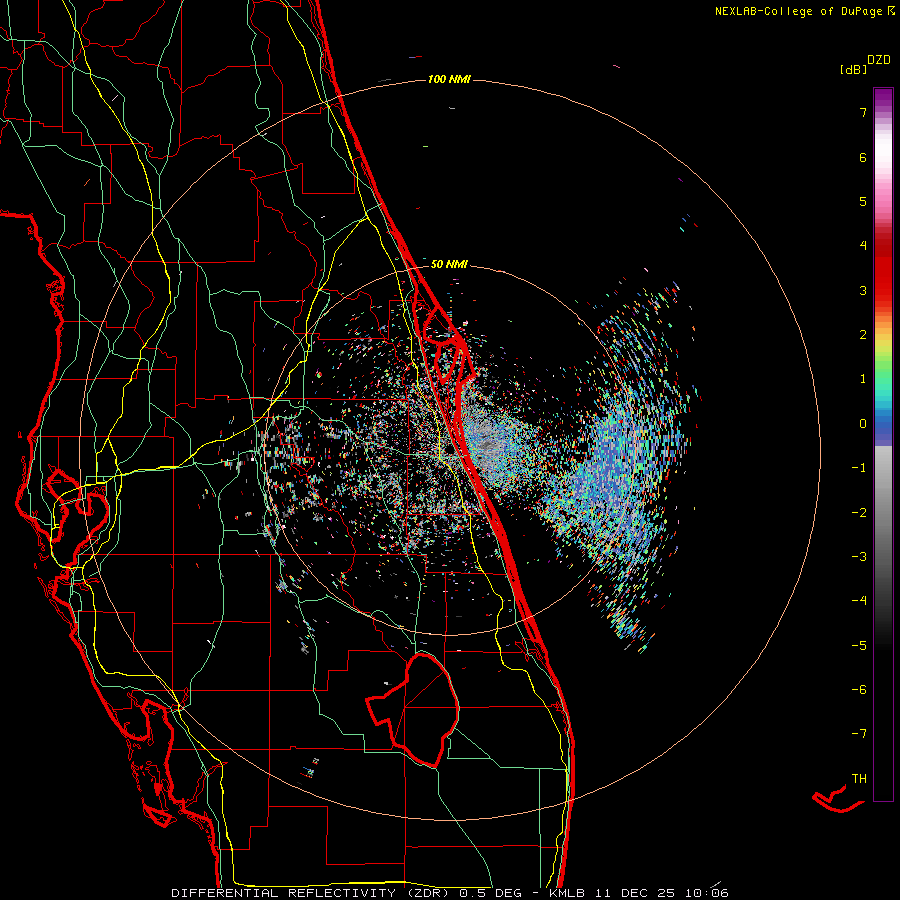Click the 50 NMI range ring label
The height and width of the screenshot is (900, 900).
click(449, 264)
